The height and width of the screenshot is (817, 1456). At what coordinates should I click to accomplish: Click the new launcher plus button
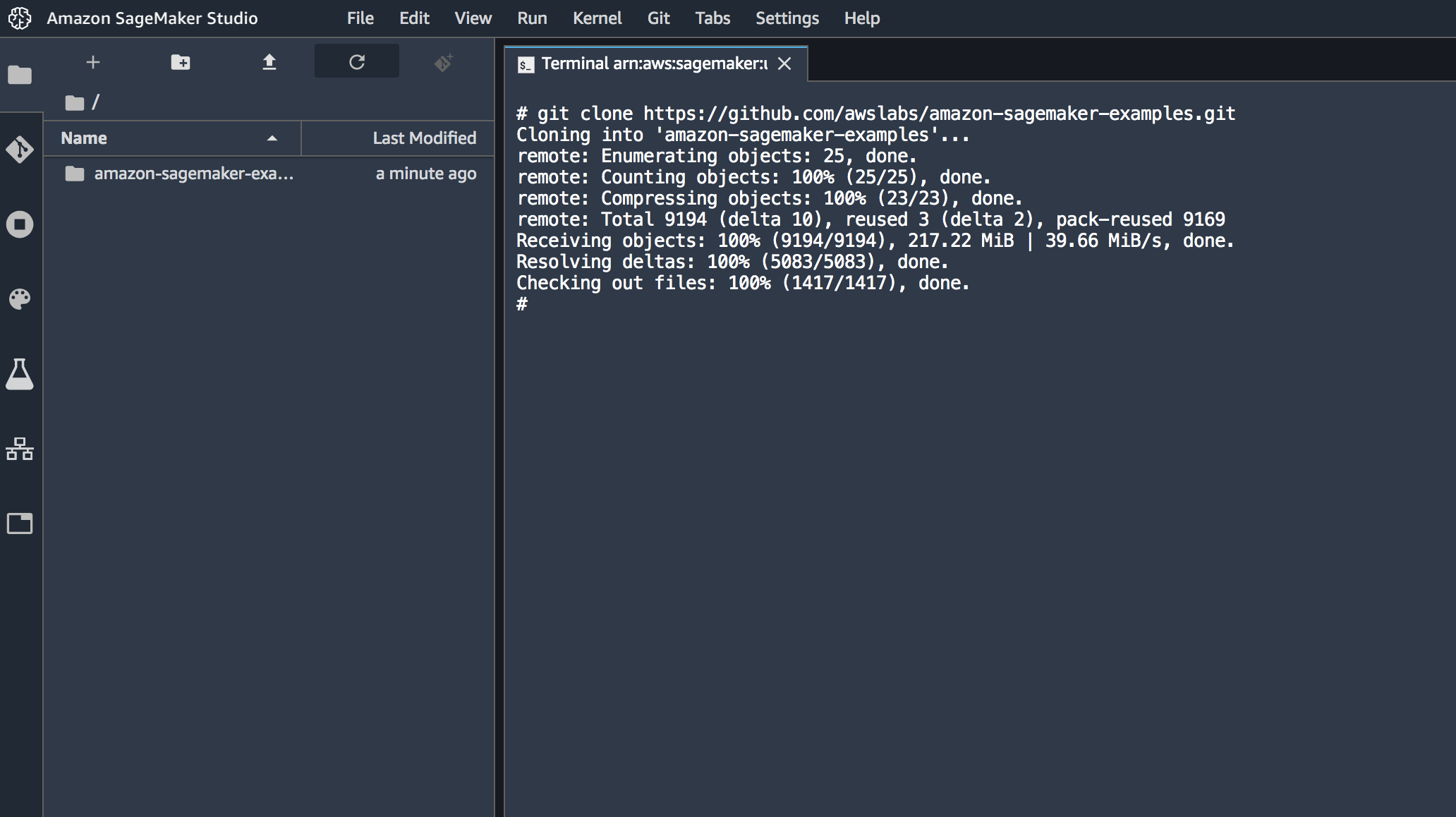(92, 62)
